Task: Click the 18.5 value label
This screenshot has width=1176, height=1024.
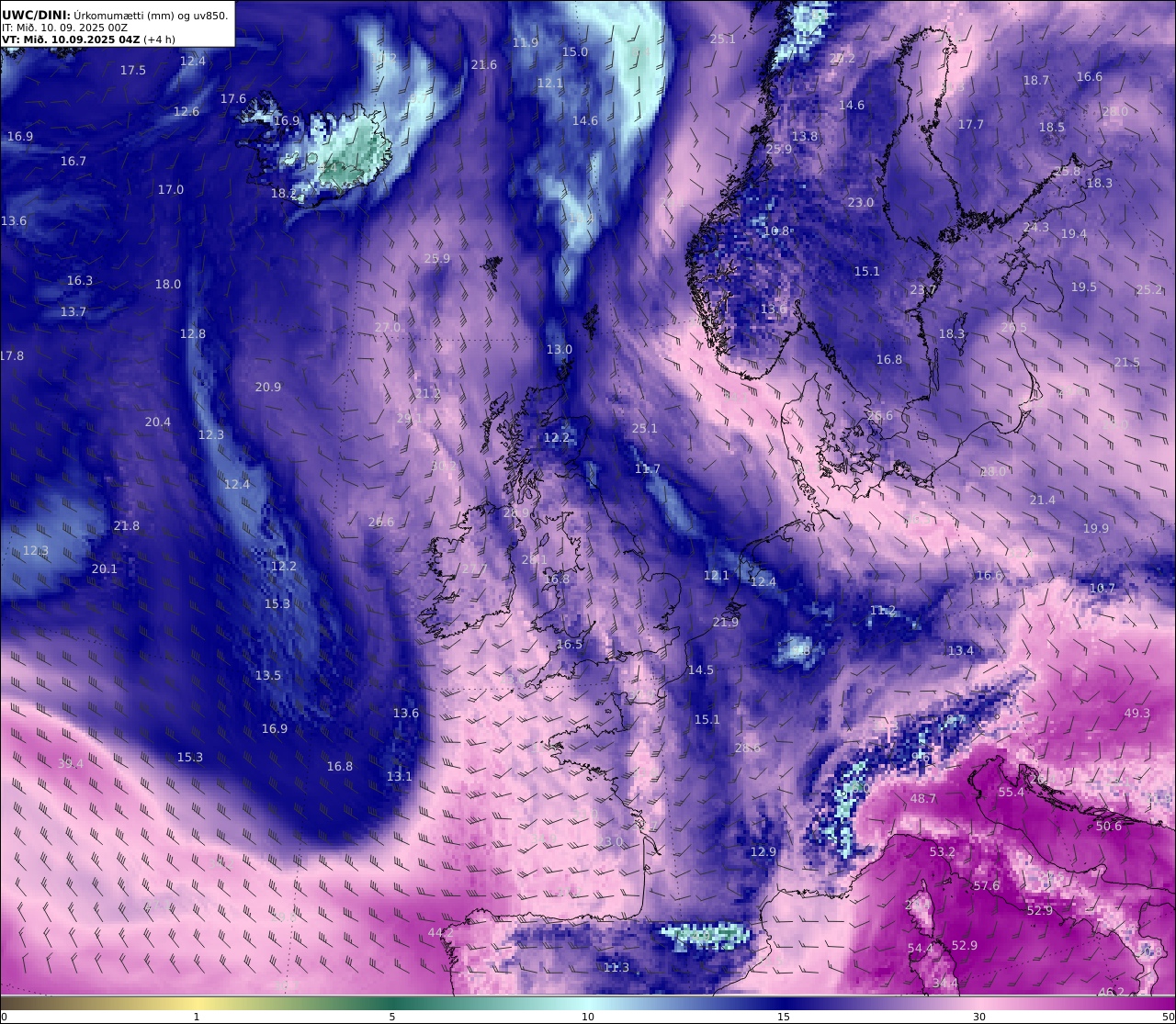Action: pyautogui.click(x=1052, y=128)
